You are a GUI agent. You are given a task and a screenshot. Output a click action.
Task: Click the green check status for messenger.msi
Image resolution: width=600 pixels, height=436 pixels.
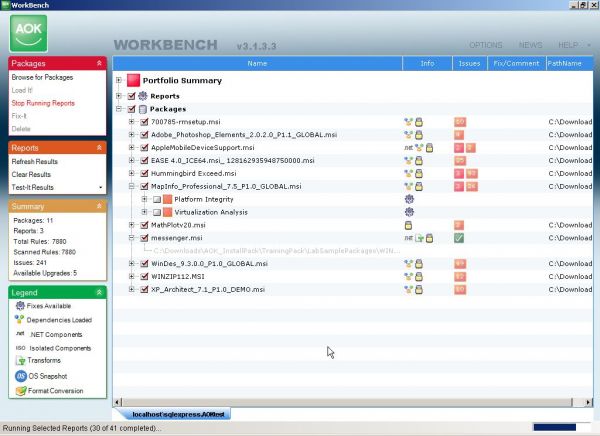click(459, 238)
